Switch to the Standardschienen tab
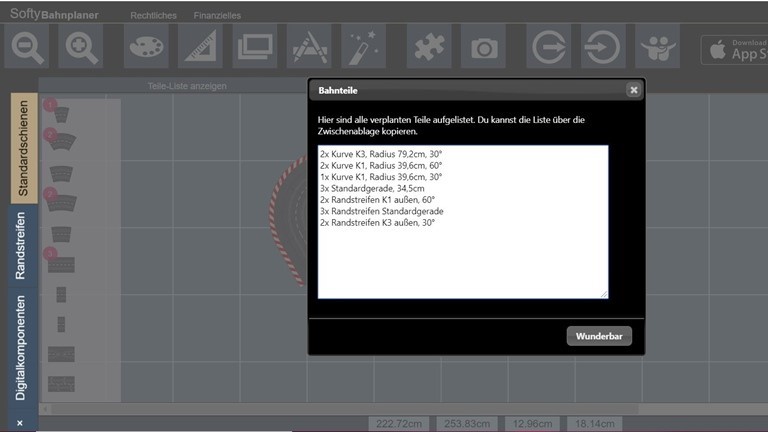 [24, 148]
